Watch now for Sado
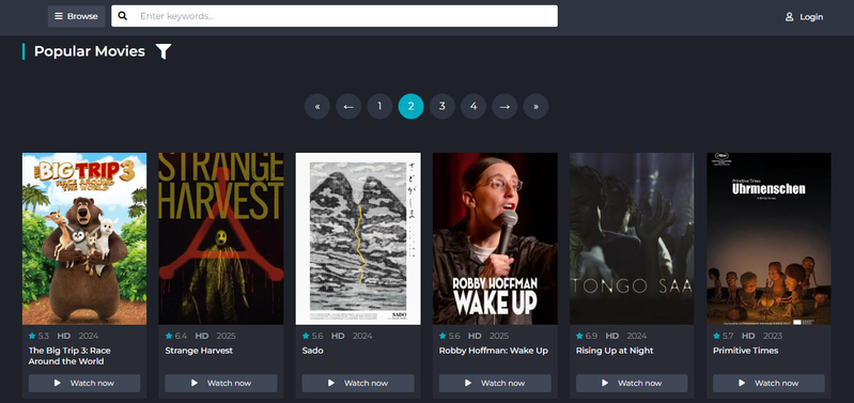Image resolution: width=854 pixels, height=403 pixels. pyautogui.click(x=358, y=383)
